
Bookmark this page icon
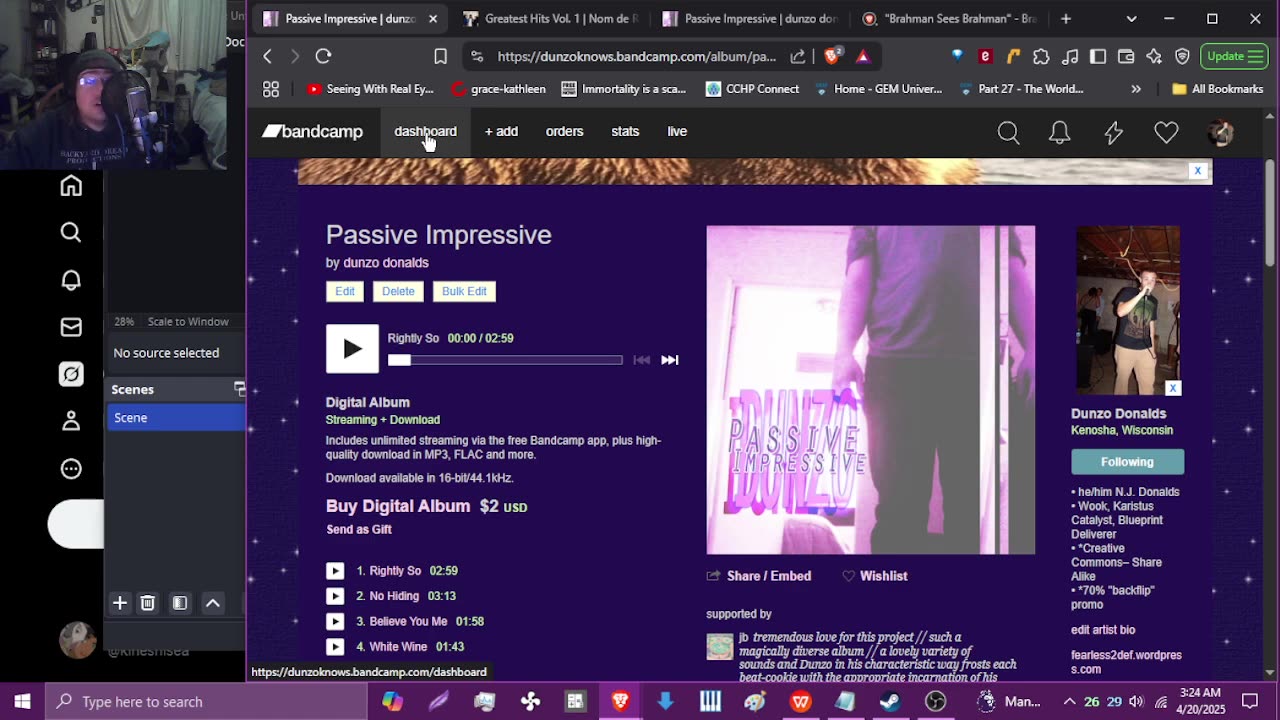click(x=440, y=56)
